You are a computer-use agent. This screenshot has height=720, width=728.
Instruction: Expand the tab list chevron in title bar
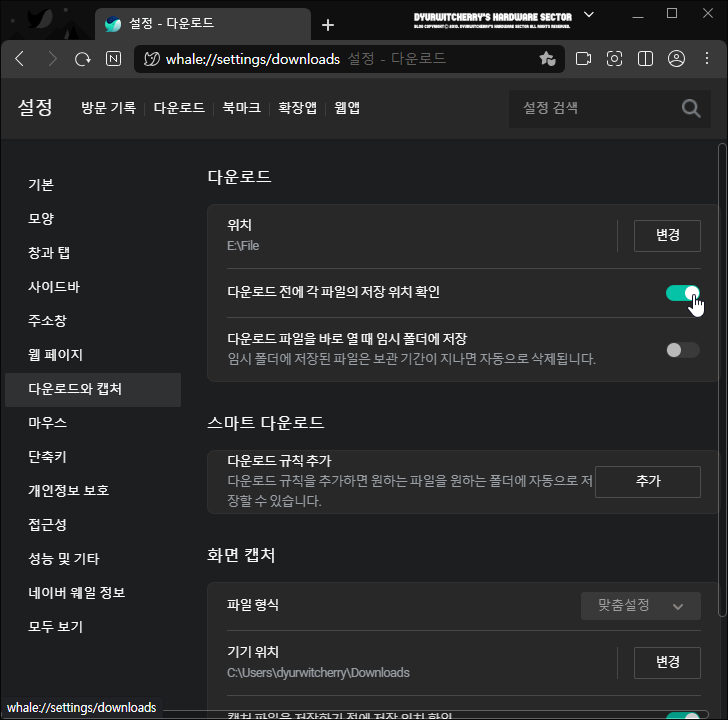589,15
